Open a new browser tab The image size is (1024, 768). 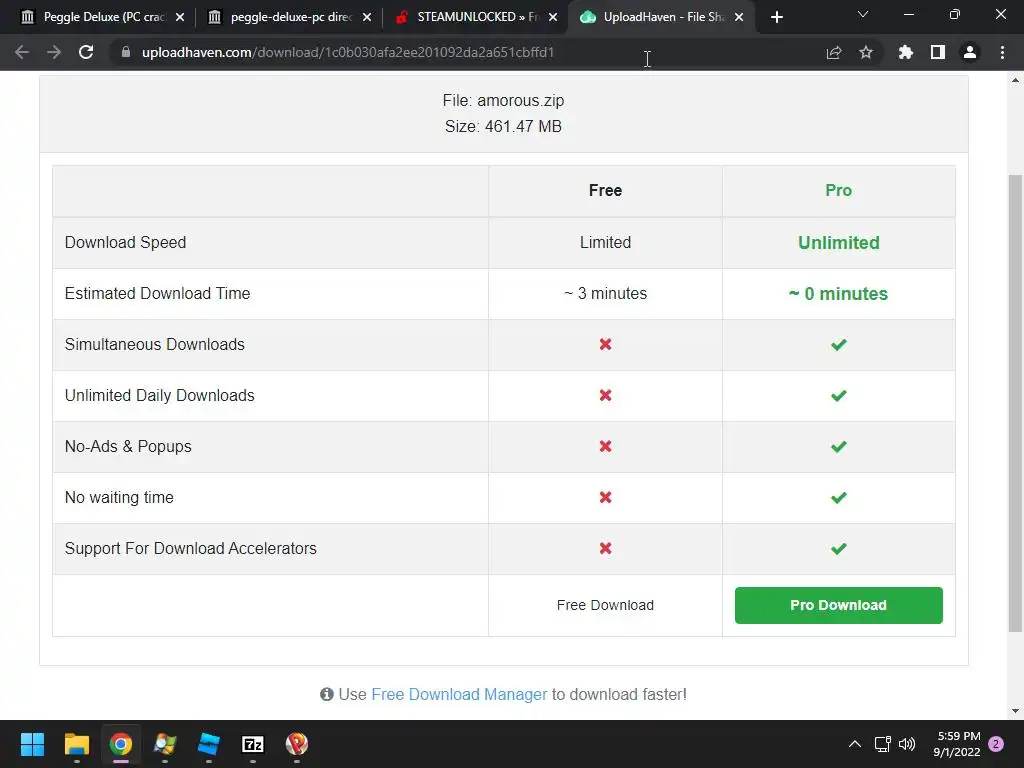[x=776, y=17]
